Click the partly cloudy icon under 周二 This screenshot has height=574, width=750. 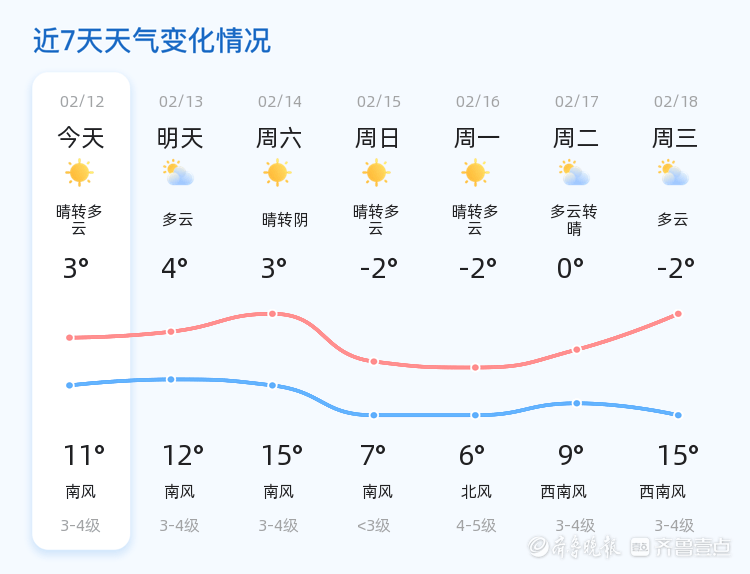pos(574,174)
